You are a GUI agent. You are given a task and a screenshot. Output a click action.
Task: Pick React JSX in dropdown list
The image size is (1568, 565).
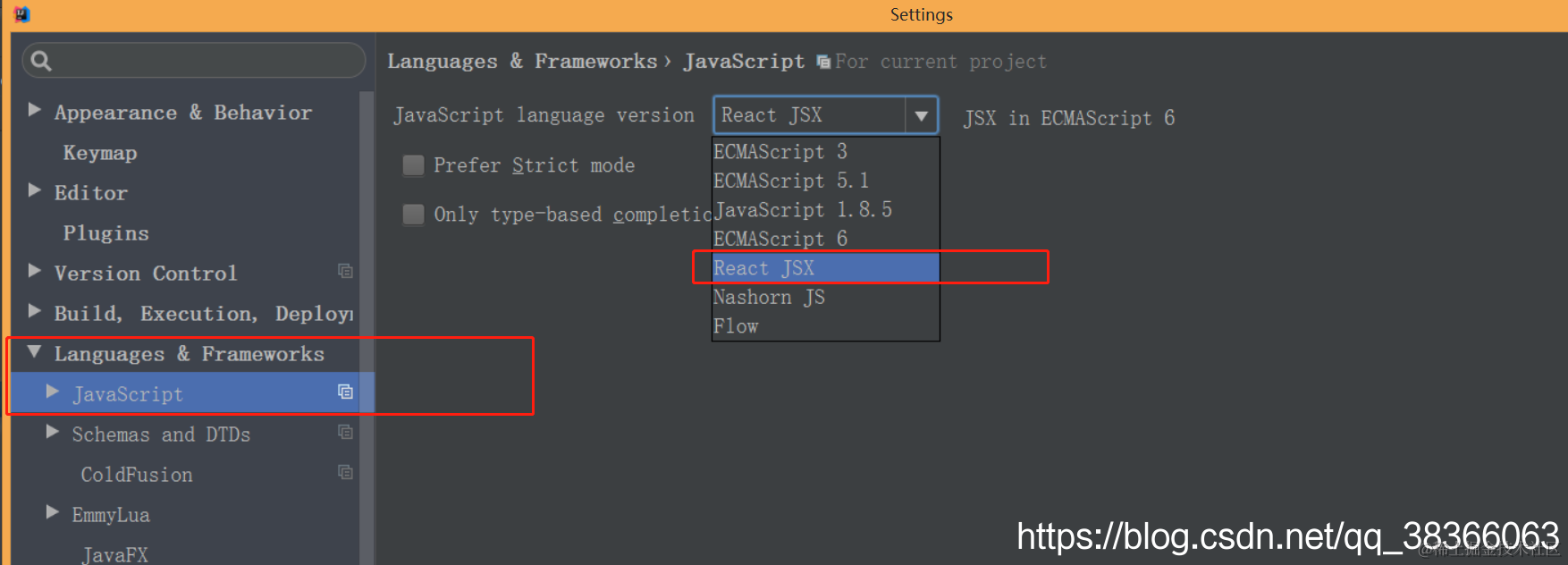tap(825, 268)
